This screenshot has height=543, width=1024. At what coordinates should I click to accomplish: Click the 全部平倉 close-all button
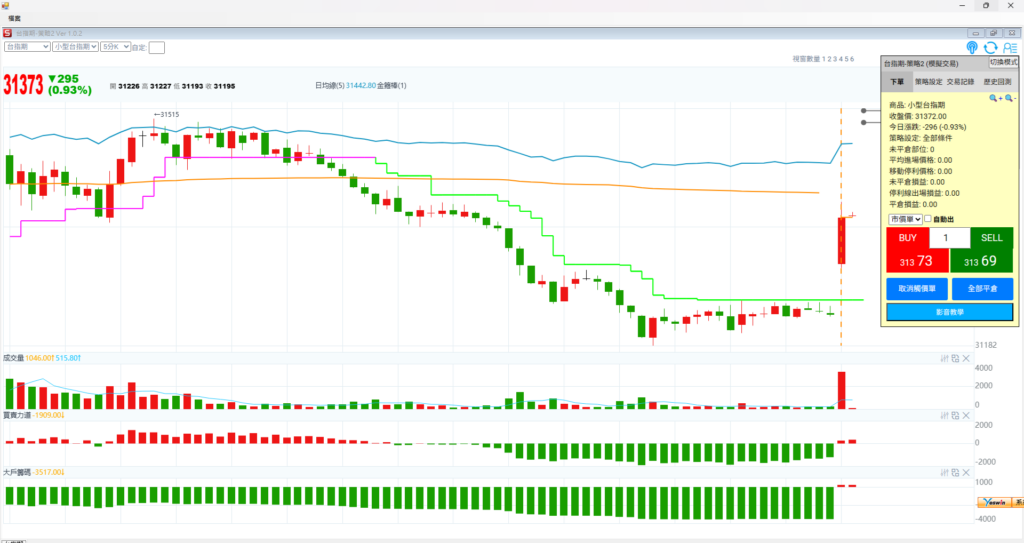[x=981, y=289]
